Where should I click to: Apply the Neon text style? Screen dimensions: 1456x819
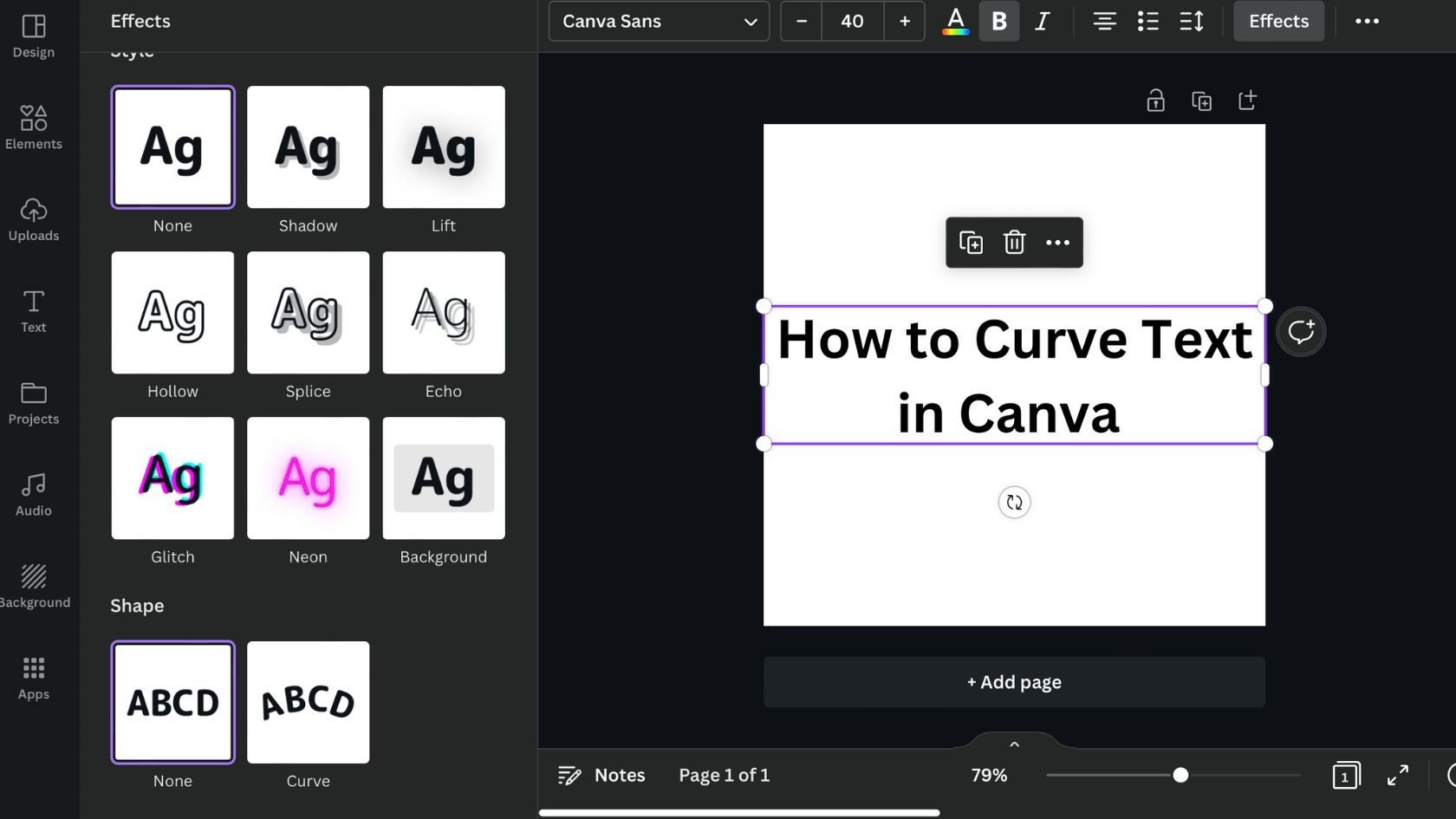tap(308, 478)
